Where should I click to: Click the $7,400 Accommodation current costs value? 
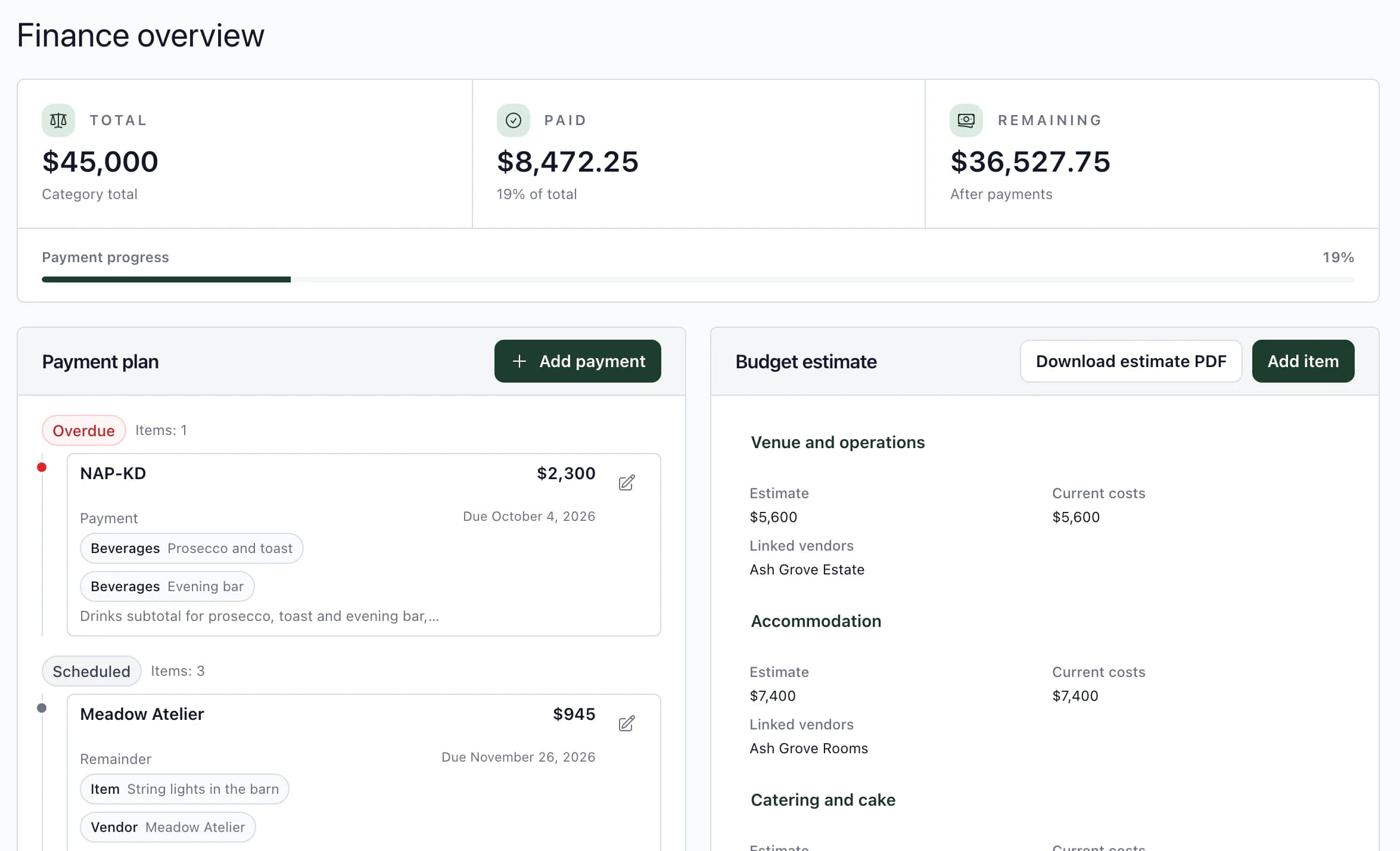(x=1075, y=696)
